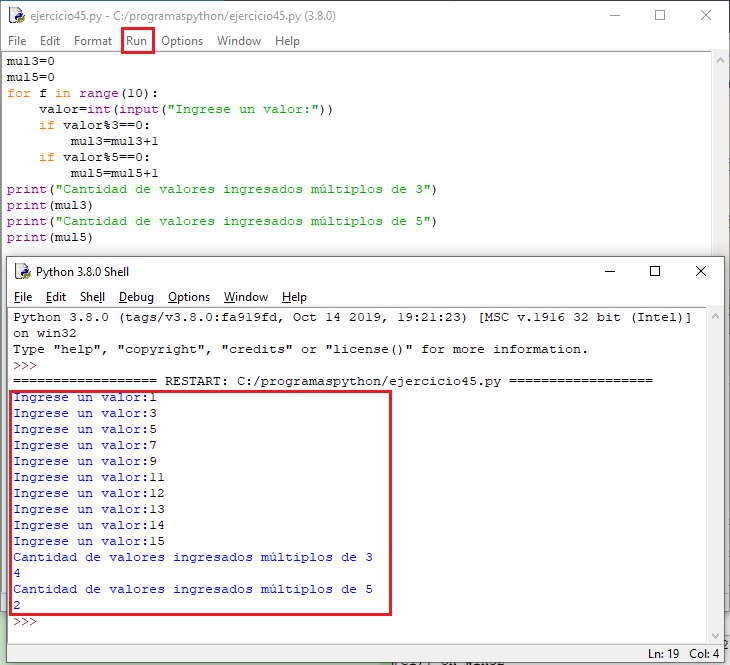Image resolution: width=730 pixels, height=665 pixels.
Task: Open the Run menu in the editor
Action: [137, 41]
